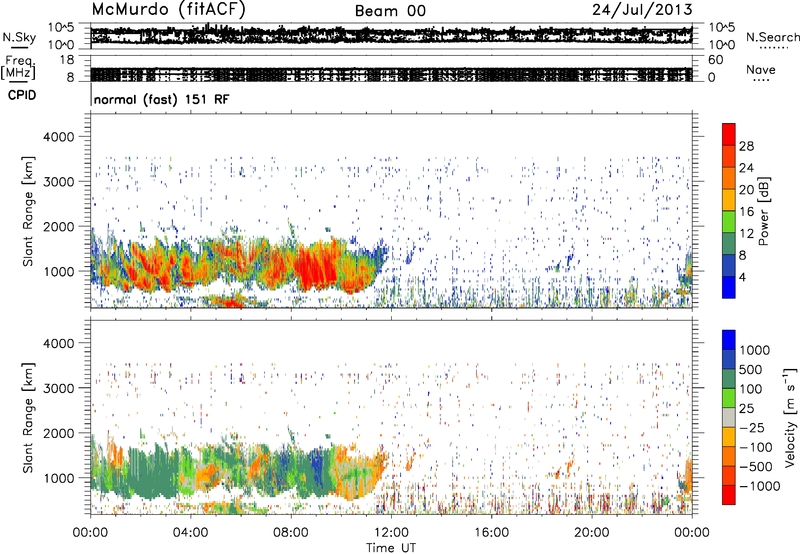Pick the light green 25–100 Velocity segment
This screenshot has width=800, height=554.
pos(729,398)
